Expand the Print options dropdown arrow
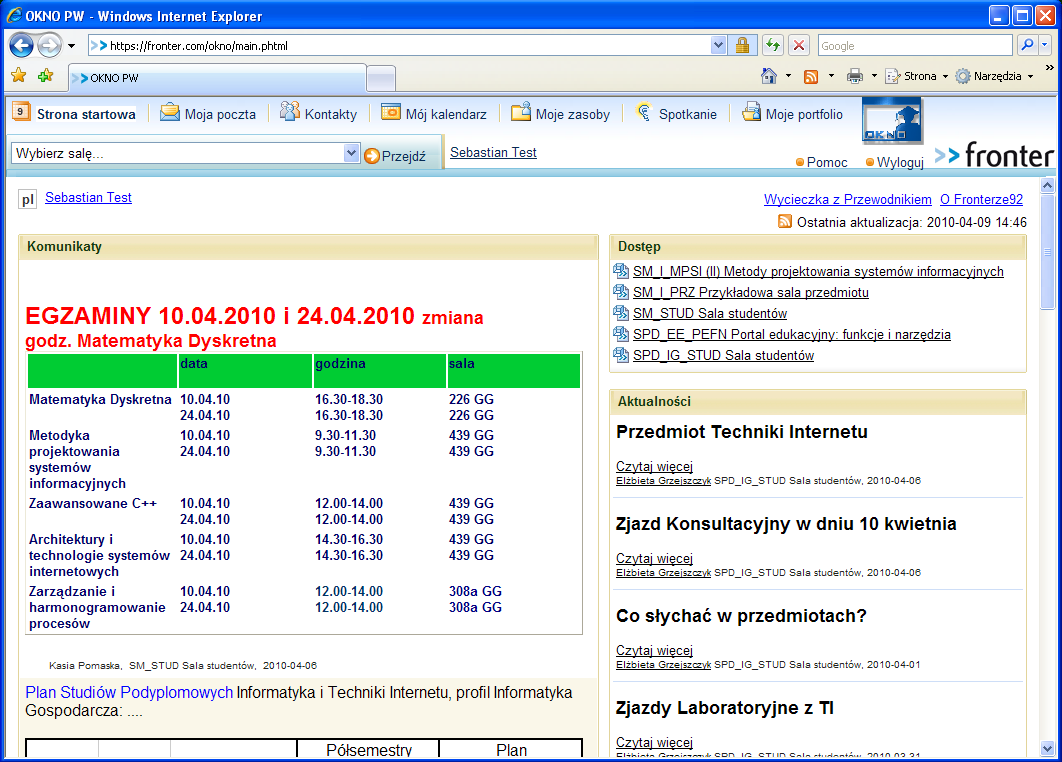The height and width of the screenshot is (762, 1062). [x=874, y=76]
